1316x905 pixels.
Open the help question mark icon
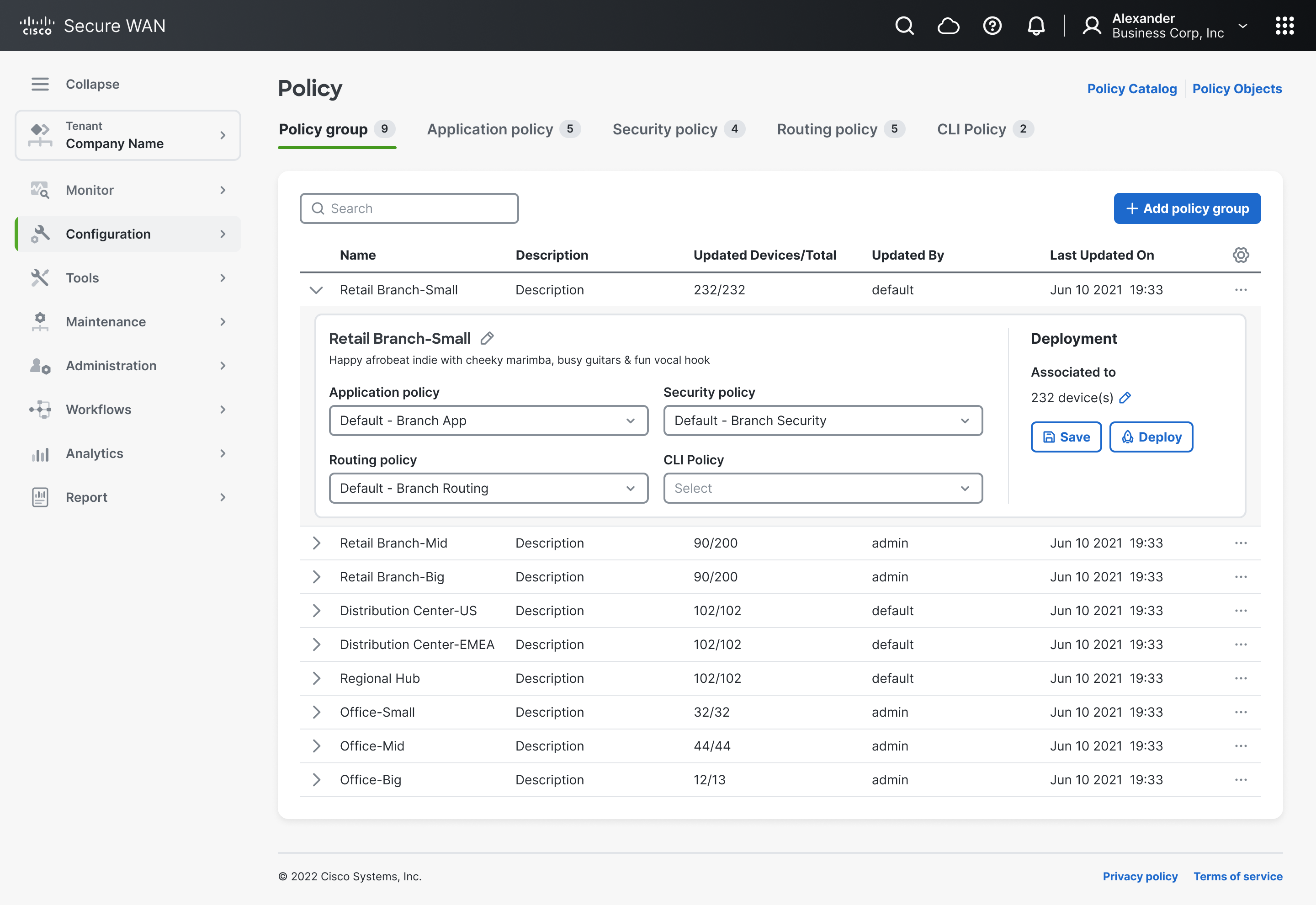click(x=992, y=26)
